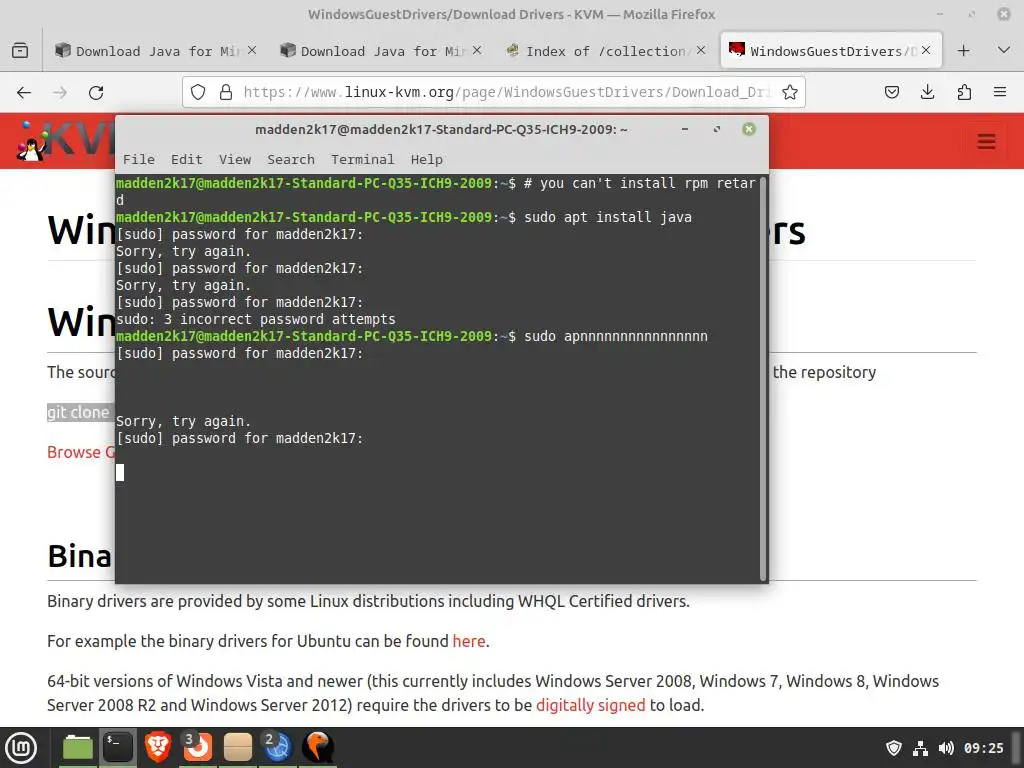
Task: Click the Terminal icon in taskbar
Action: point(118,748)
